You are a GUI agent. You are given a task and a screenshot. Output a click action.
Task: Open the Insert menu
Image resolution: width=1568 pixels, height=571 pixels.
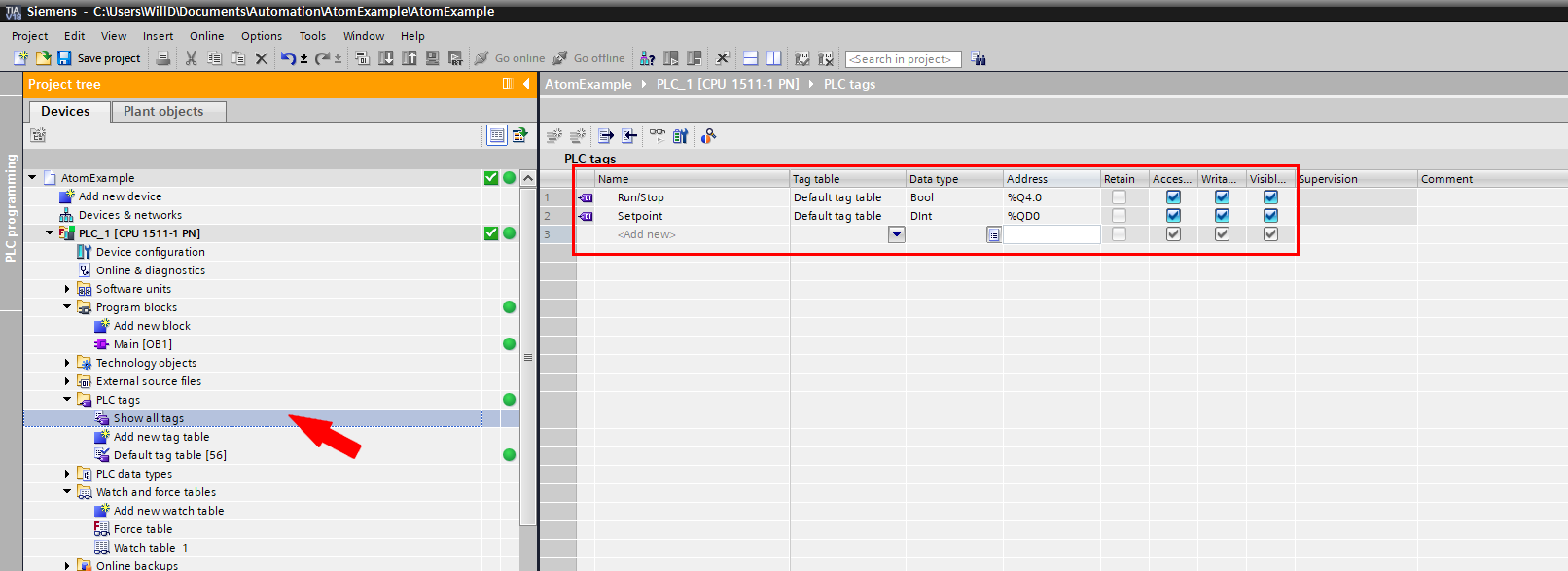[x=158, y=36]
